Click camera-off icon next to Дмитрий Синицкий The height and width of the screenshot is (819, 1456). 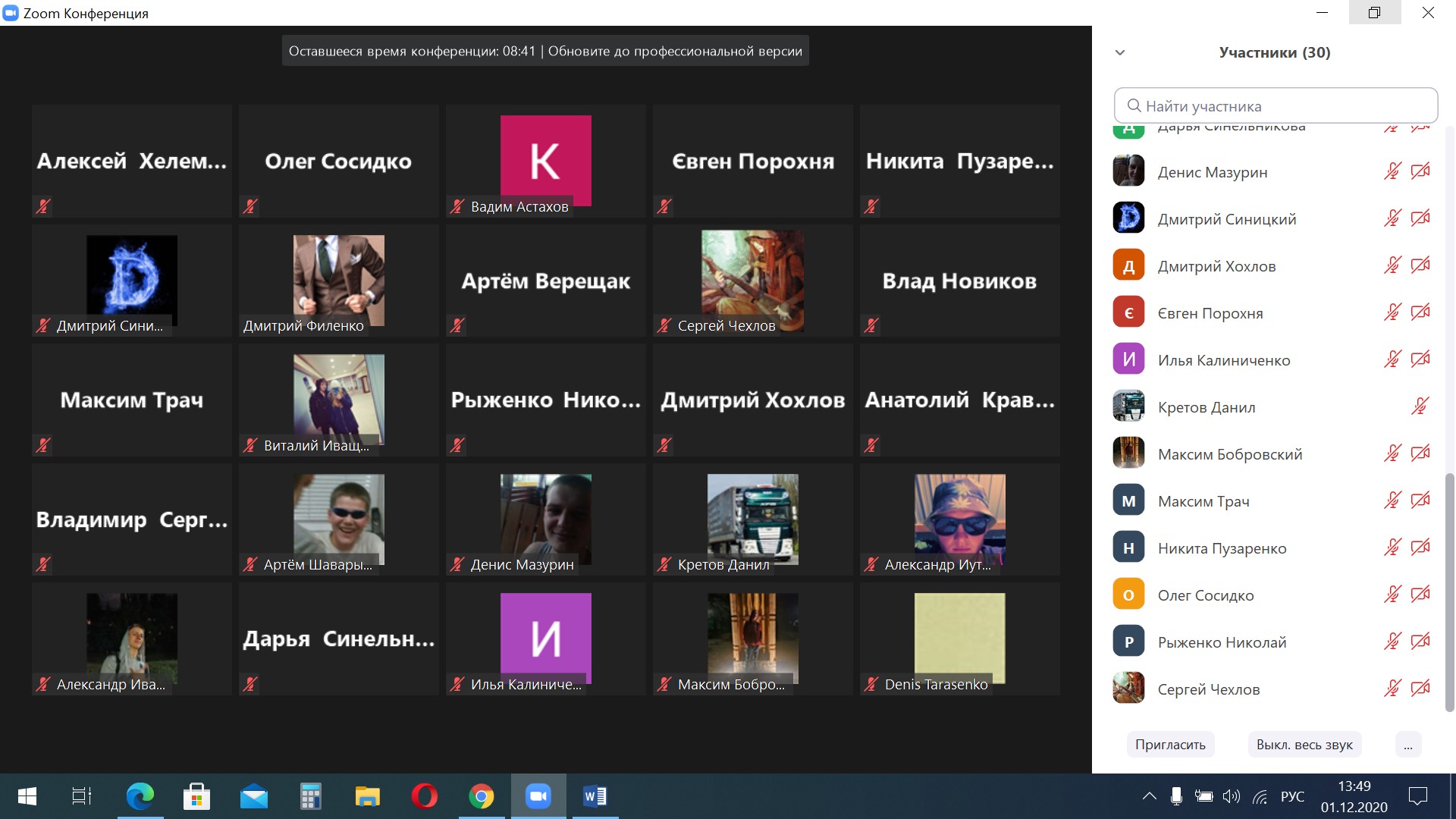[1420, 218]
